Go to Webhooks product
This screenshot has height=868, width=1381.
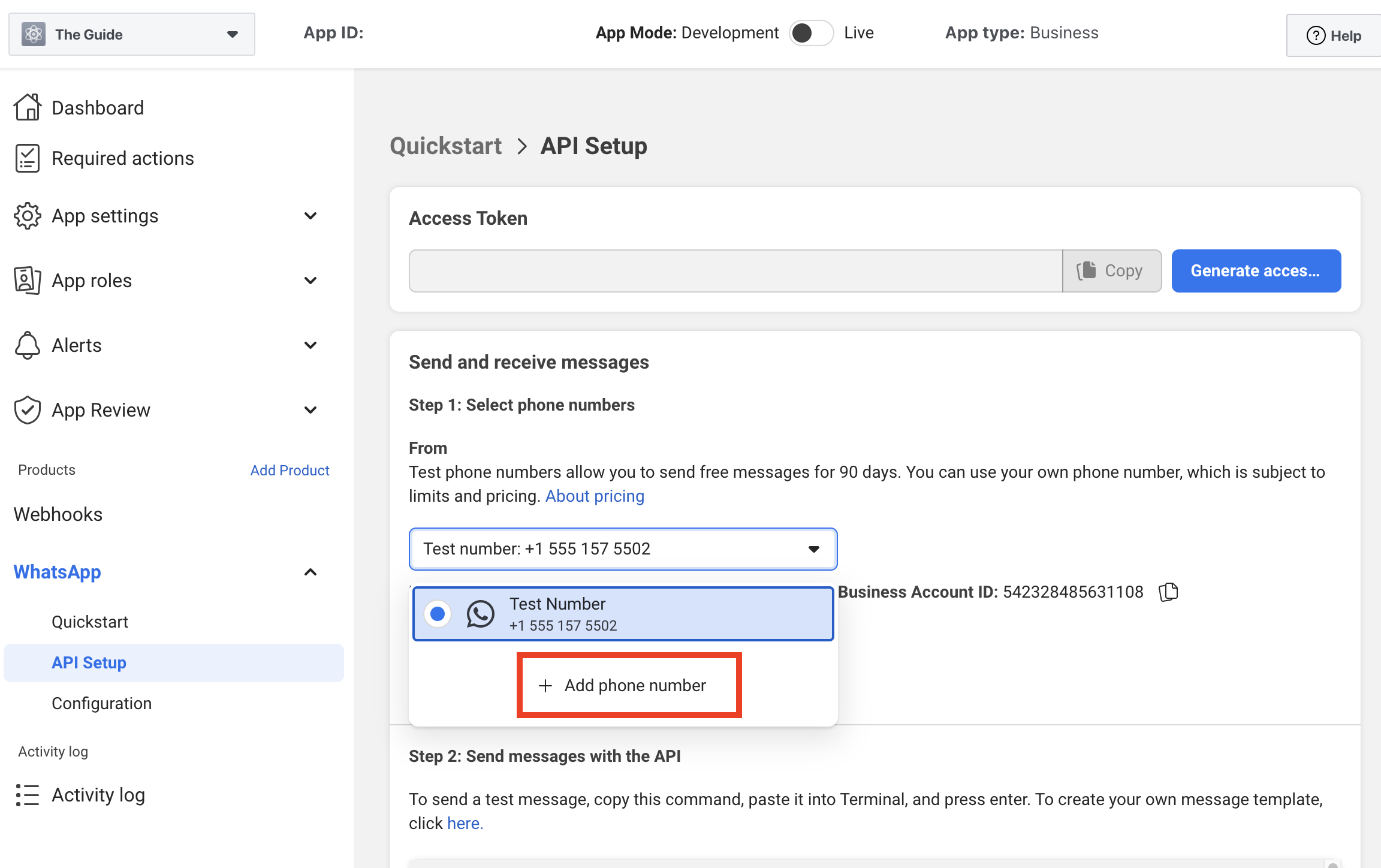58,514
